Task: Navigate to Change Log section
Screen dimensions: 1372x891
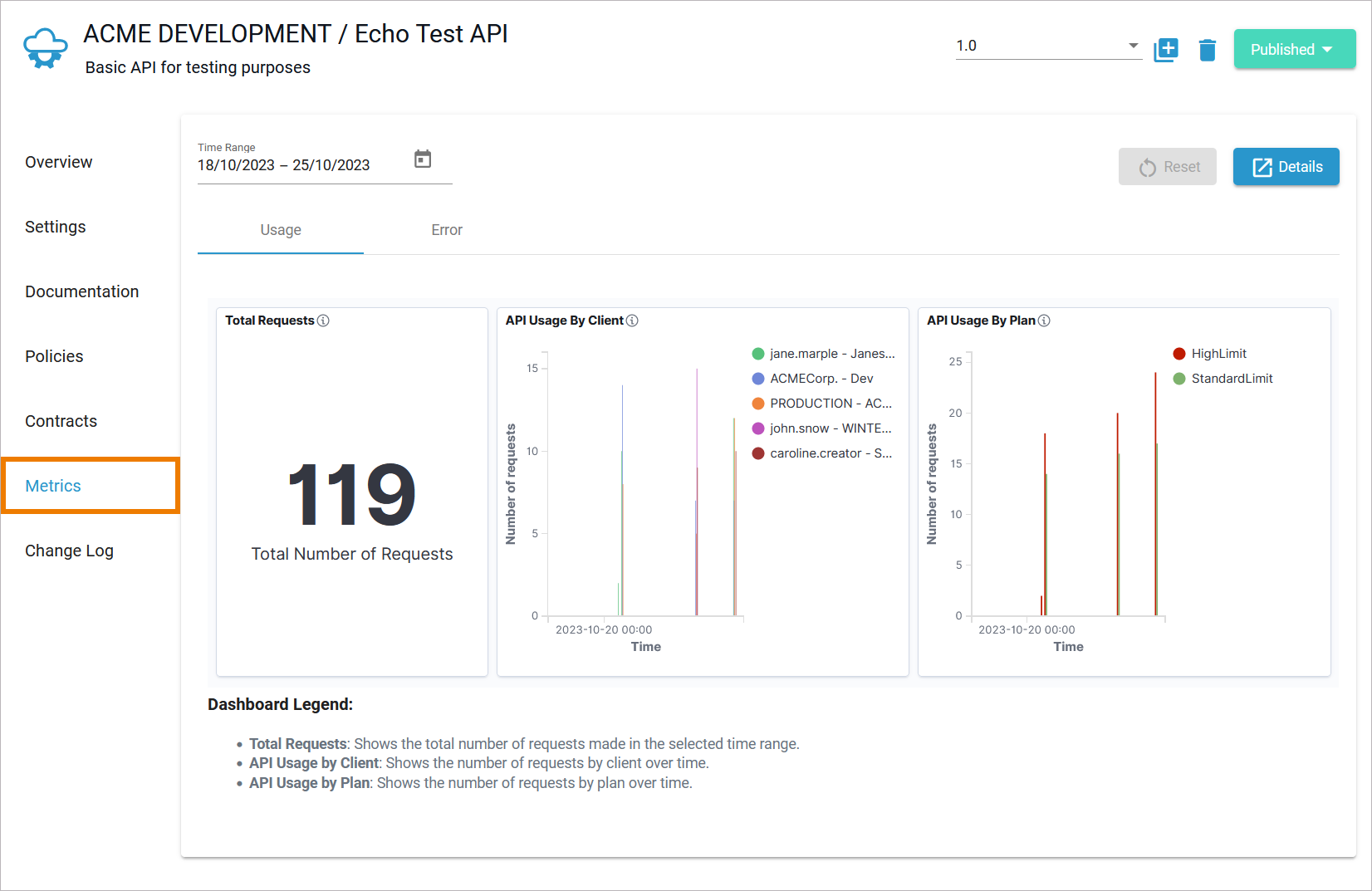Action: coord(69,550)
